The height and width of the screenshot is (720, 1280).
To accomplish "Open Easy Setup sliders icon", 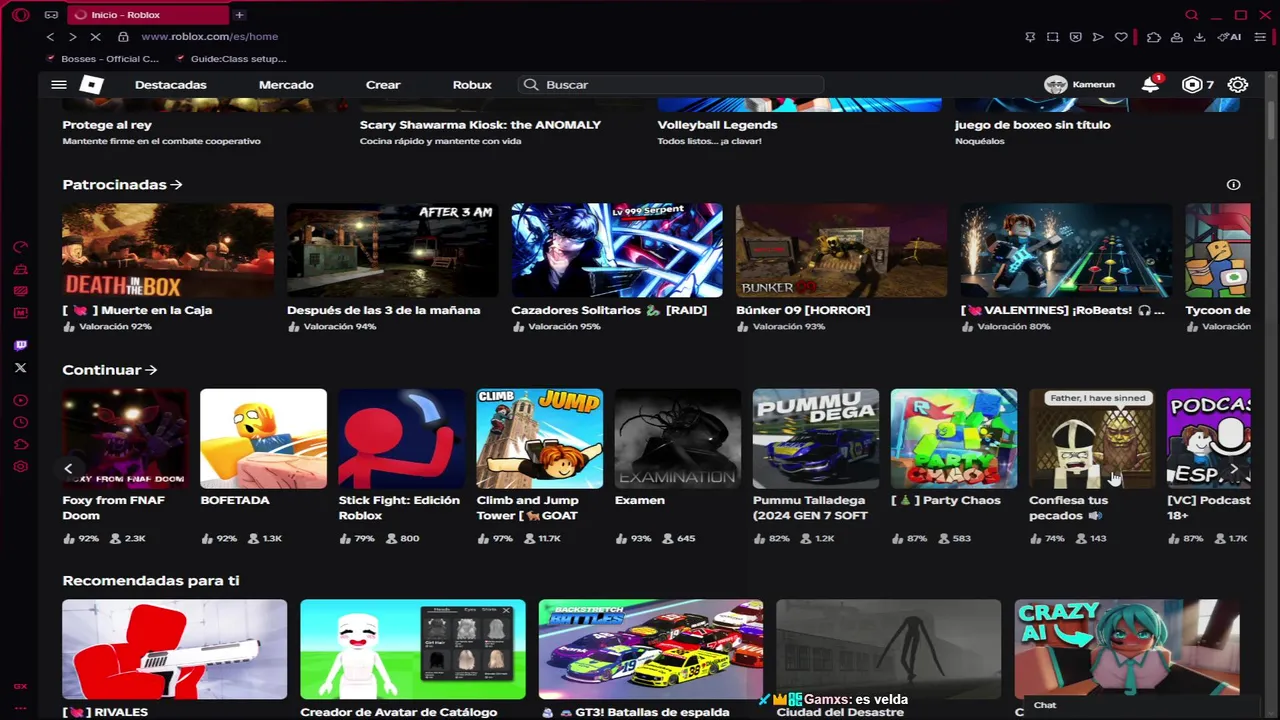I will tap(1262, 37).
